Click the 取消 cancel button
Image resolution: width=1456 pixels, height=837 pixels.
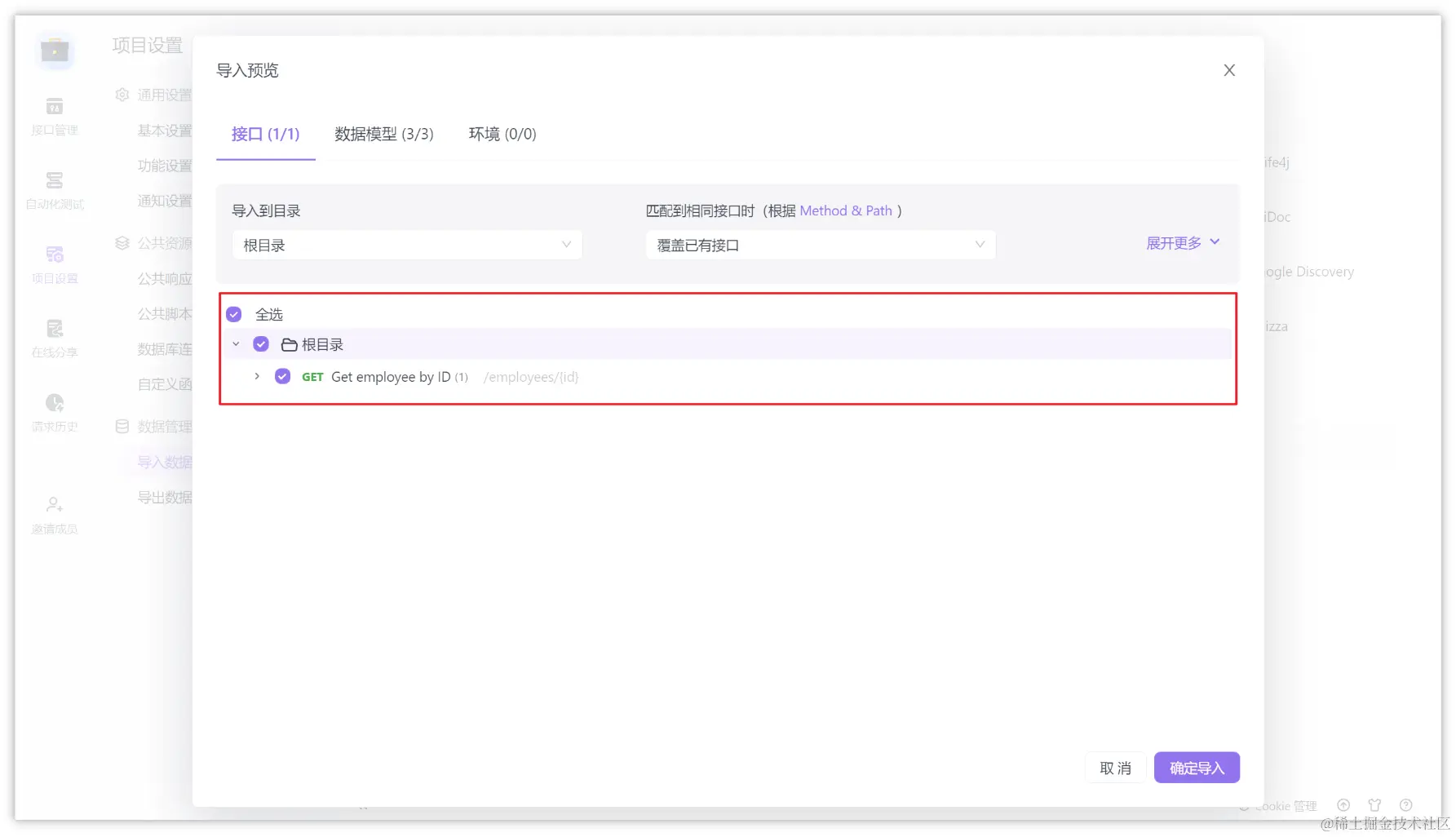(1115, 767)
